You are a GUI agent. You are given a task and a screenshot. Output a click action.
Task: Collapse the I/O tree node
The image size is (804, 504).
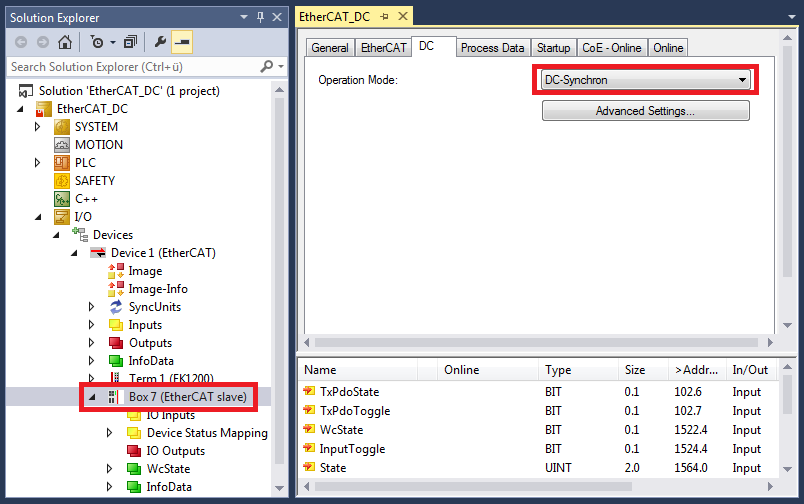(x=38, y=217)
